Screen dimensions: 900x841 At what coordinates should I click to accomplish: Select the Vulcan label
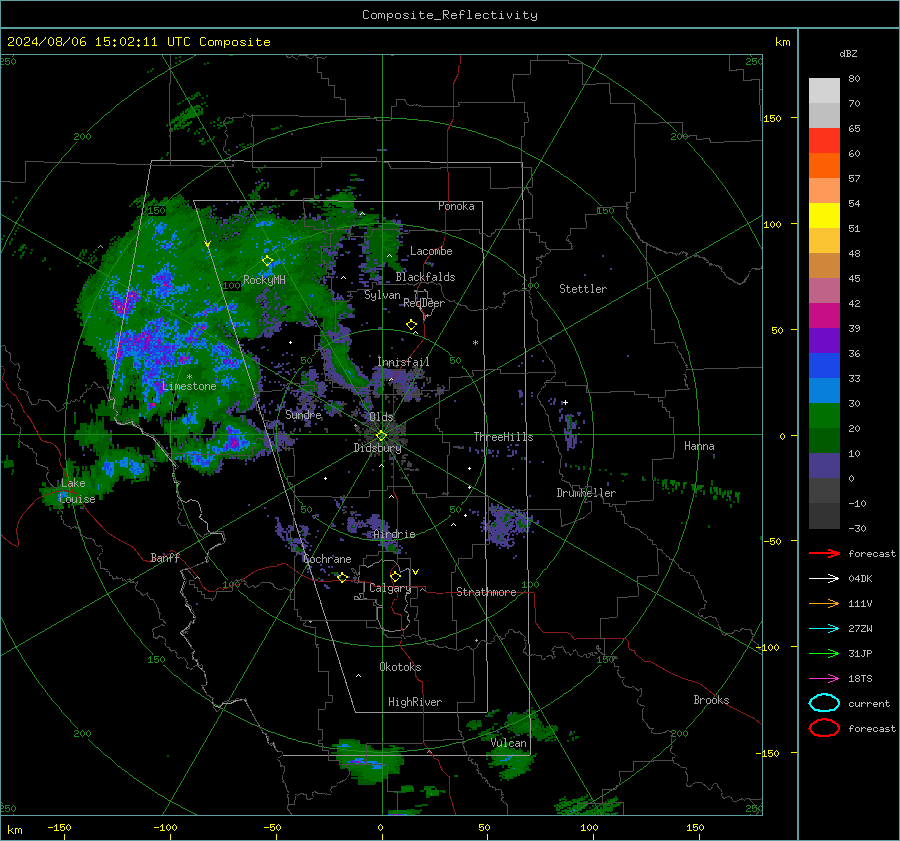point(509,743)
